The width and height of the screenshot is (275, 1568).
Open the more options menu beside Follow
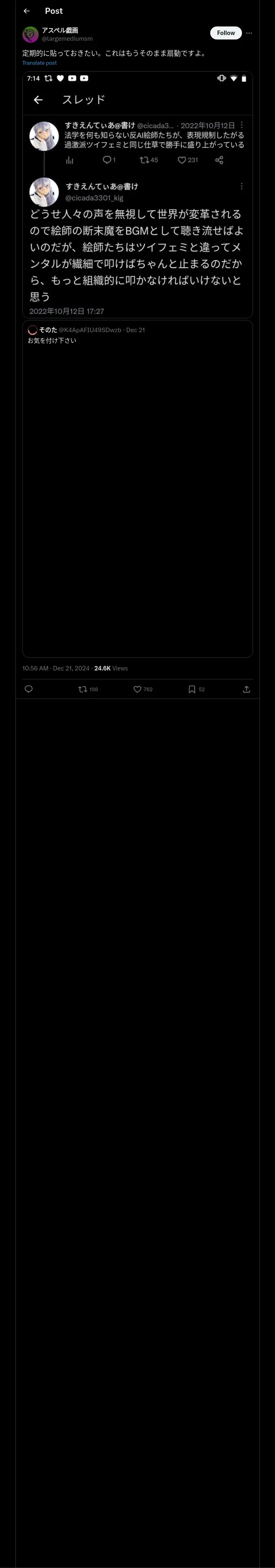[249, 33]
